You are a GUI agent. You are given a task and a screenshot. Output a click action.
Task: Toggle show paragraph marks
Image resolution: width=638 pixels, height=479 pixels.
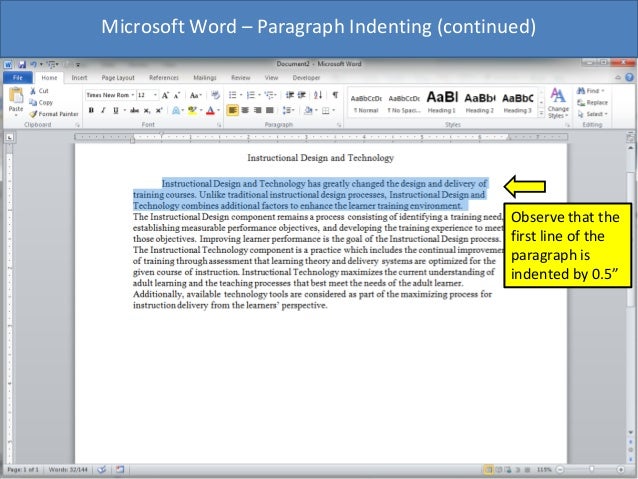335,95
